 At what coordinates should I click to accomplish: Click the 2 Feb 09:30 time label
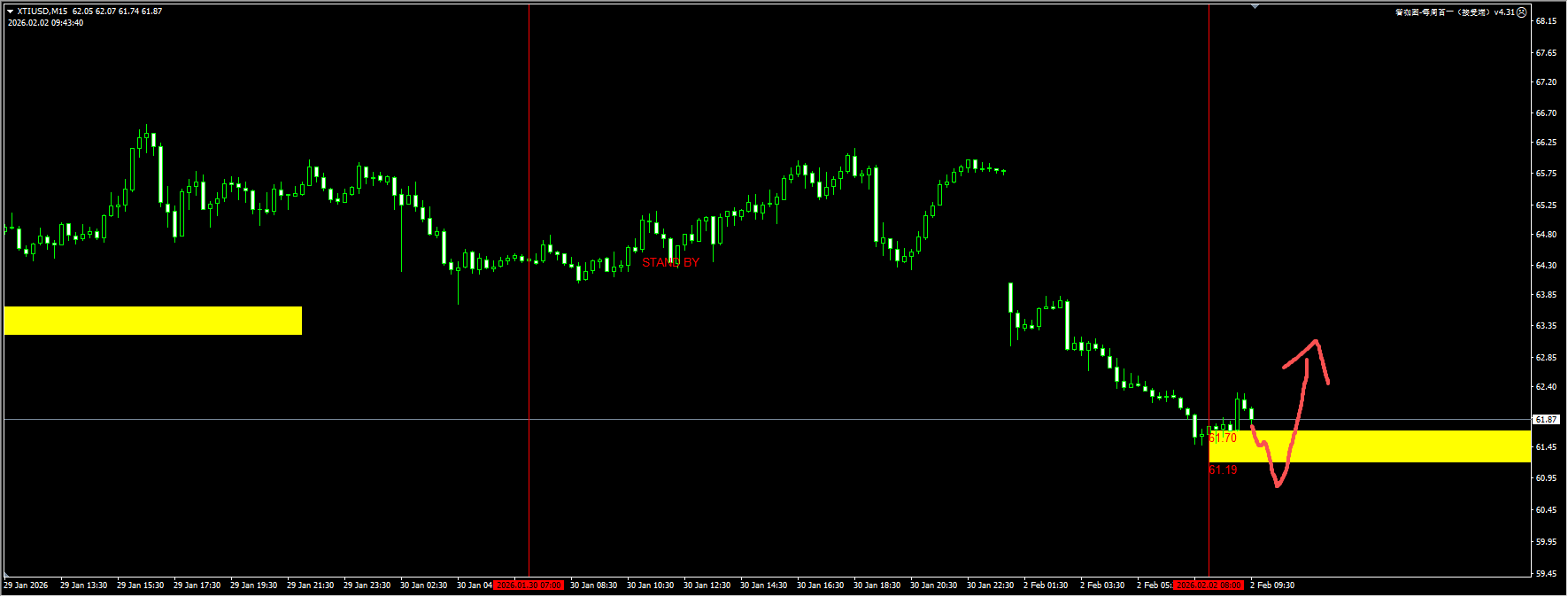[1272, 585]
